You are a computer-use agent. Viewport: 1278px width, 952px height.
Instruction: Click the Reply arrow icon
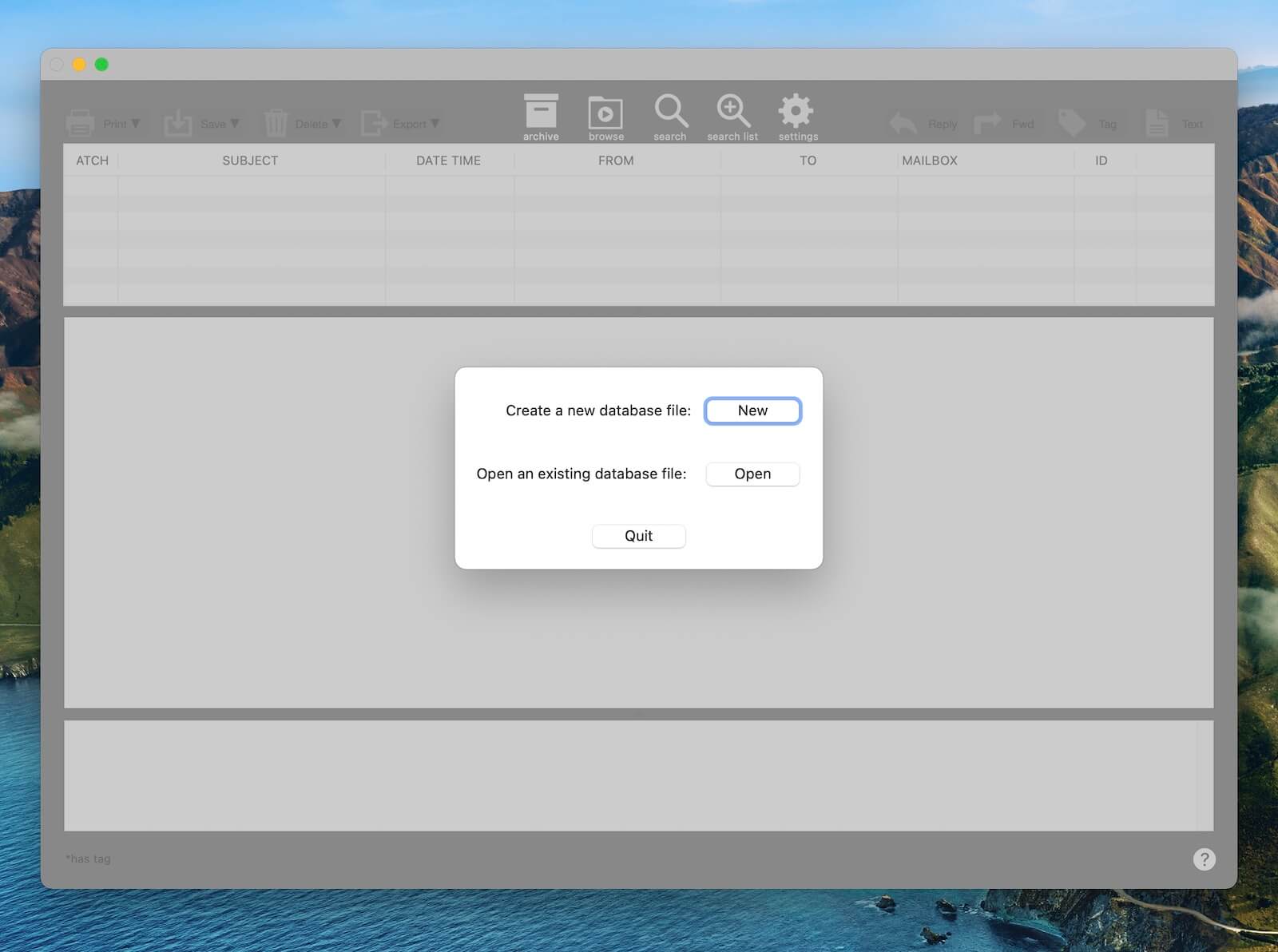click(x=903, y=123)
